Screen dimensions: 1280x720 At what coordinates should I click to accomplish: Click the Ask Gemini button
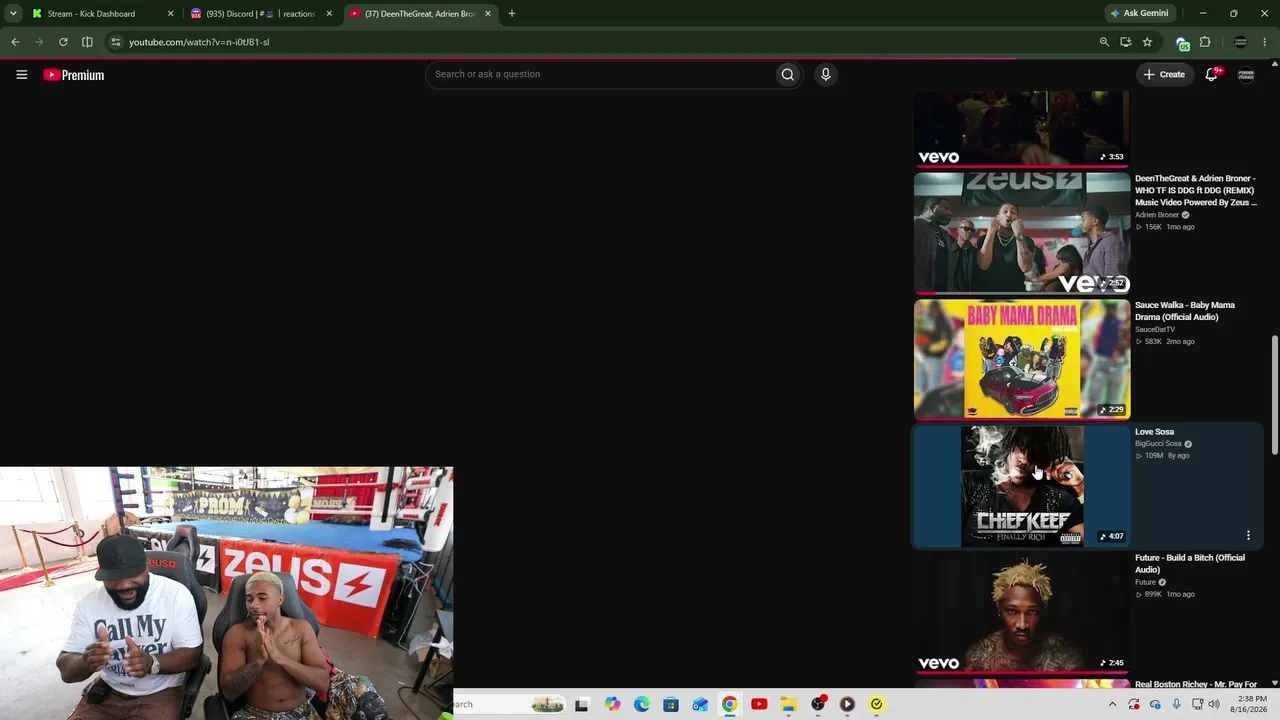click(1138, 13)
